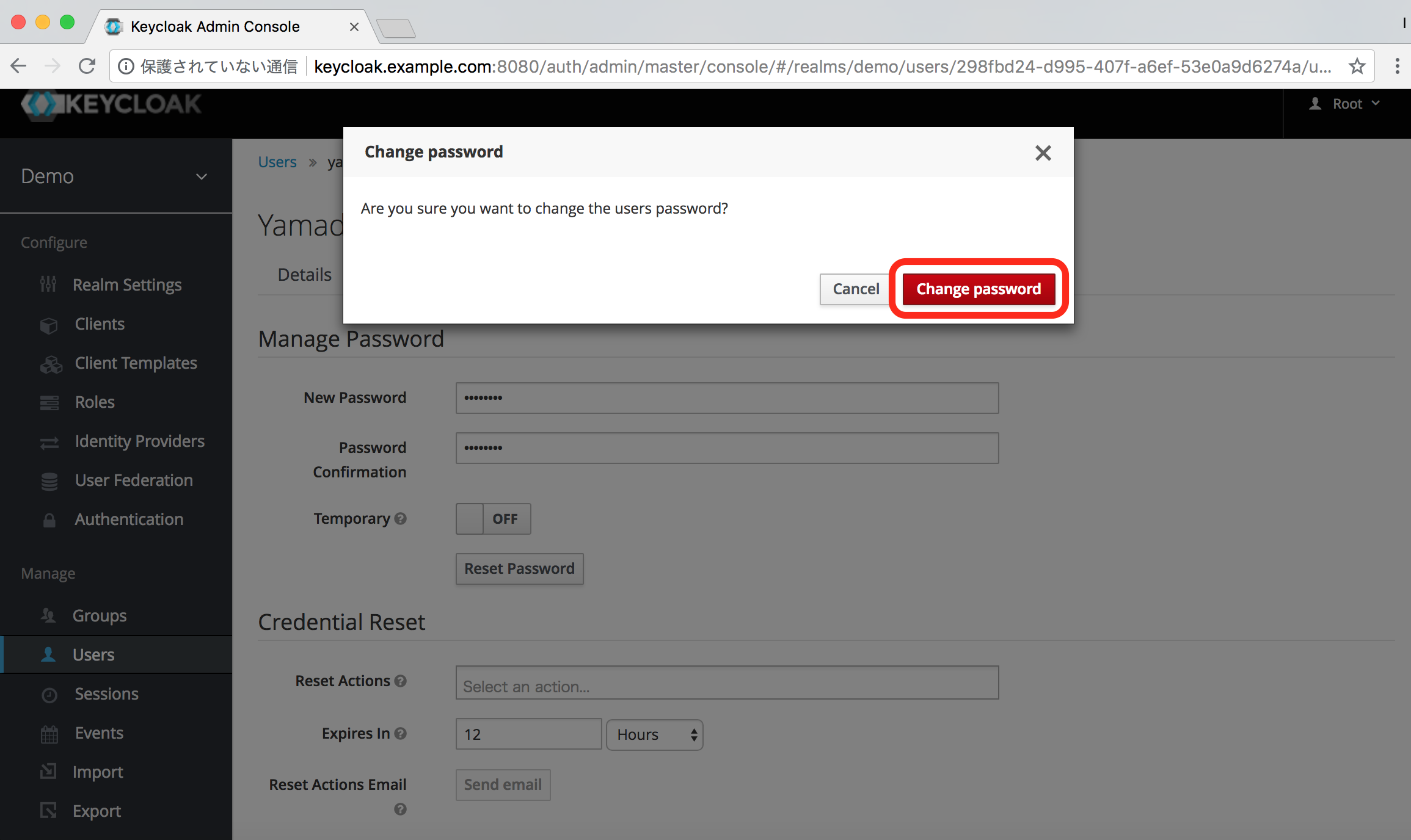Switch to the Details tab
This screenshot has width=1411, height=840.
pos(304,275)
